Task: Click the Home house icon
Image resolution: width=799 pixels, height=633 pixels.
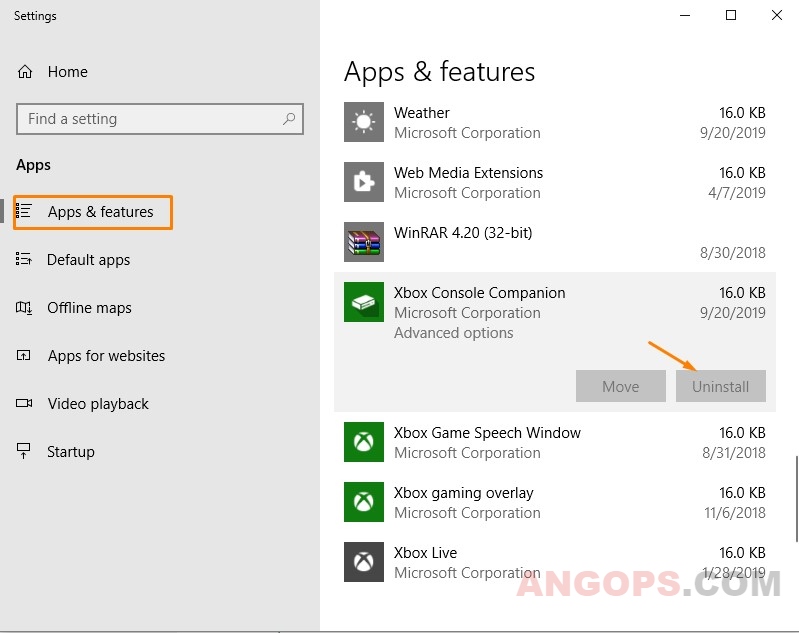Action: tap(25, 72)
